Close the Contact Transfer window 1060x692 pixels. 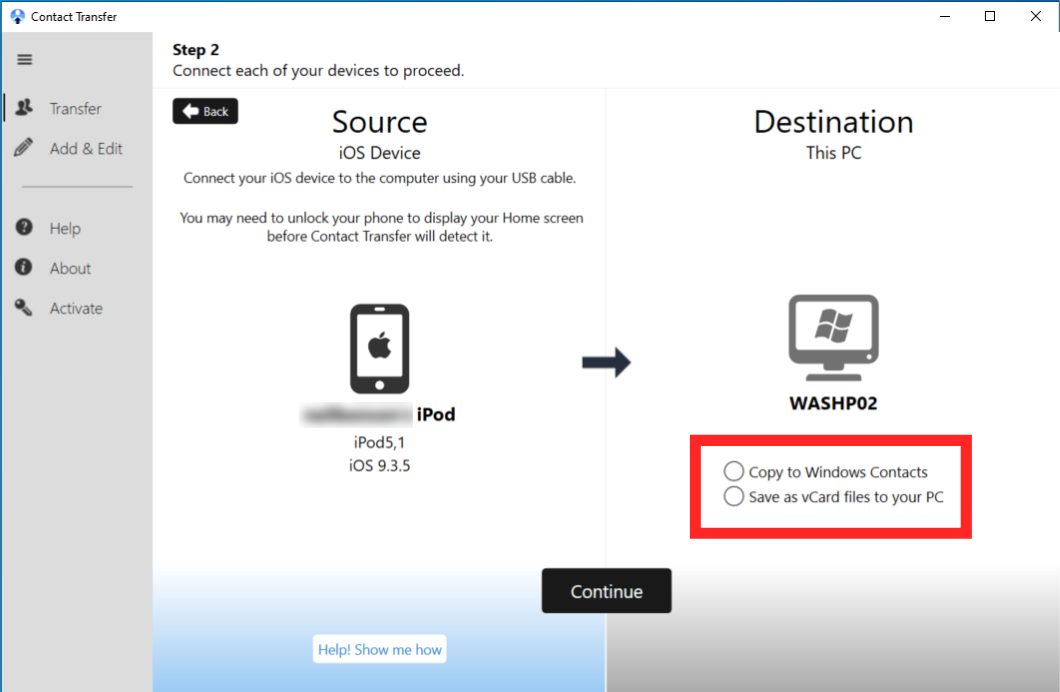pyautogui.click(x=1035, y=16)
